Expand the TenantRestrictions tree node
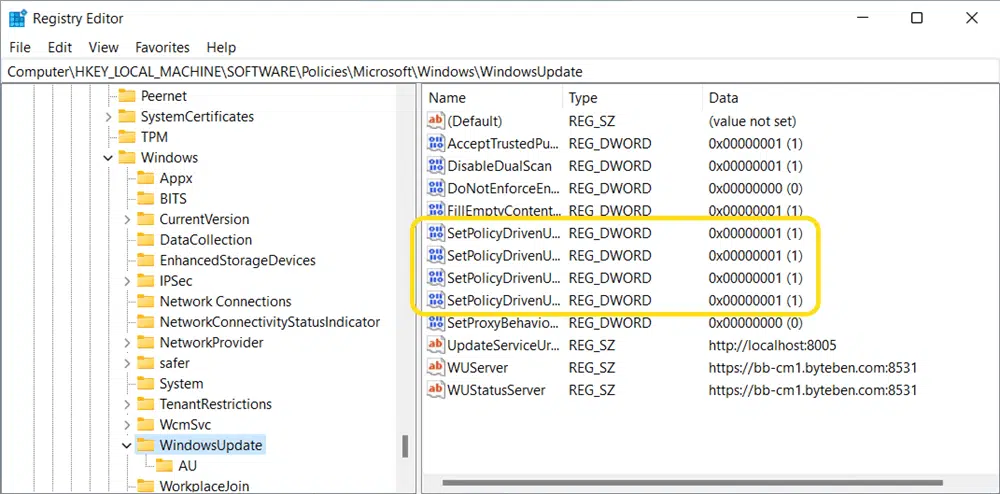Viewport: 1000px width, 494px height. [x=127, y=404]
